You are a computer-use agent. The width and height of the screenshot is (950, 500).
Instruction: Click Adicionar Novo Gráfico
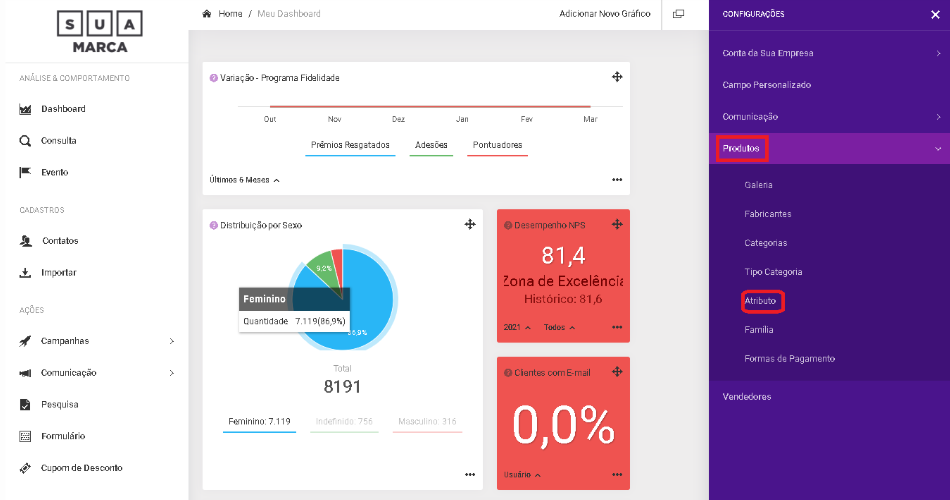605,14
